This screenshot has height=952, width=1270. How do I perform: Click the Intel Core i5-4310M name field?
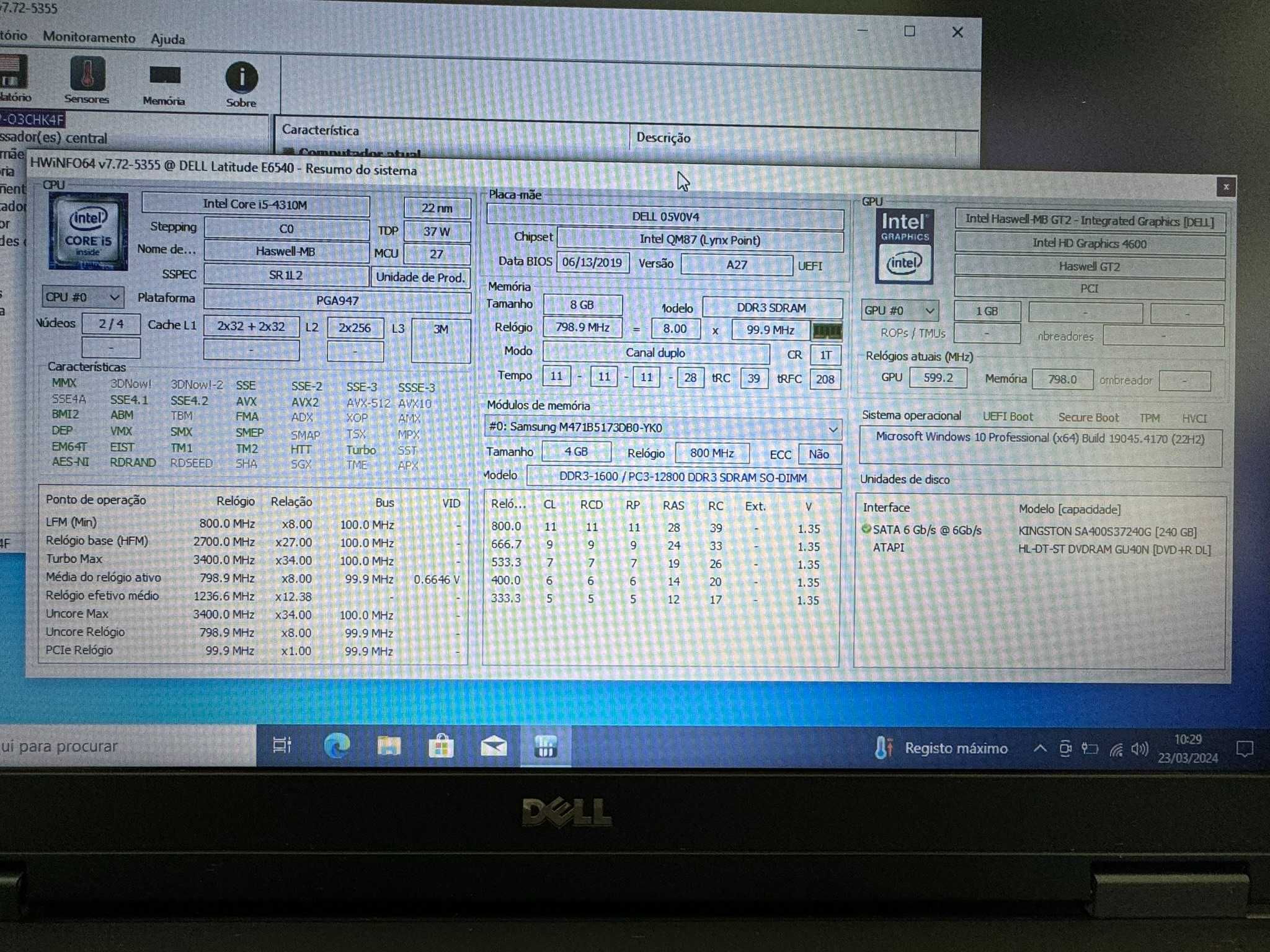tap(255, 205)
